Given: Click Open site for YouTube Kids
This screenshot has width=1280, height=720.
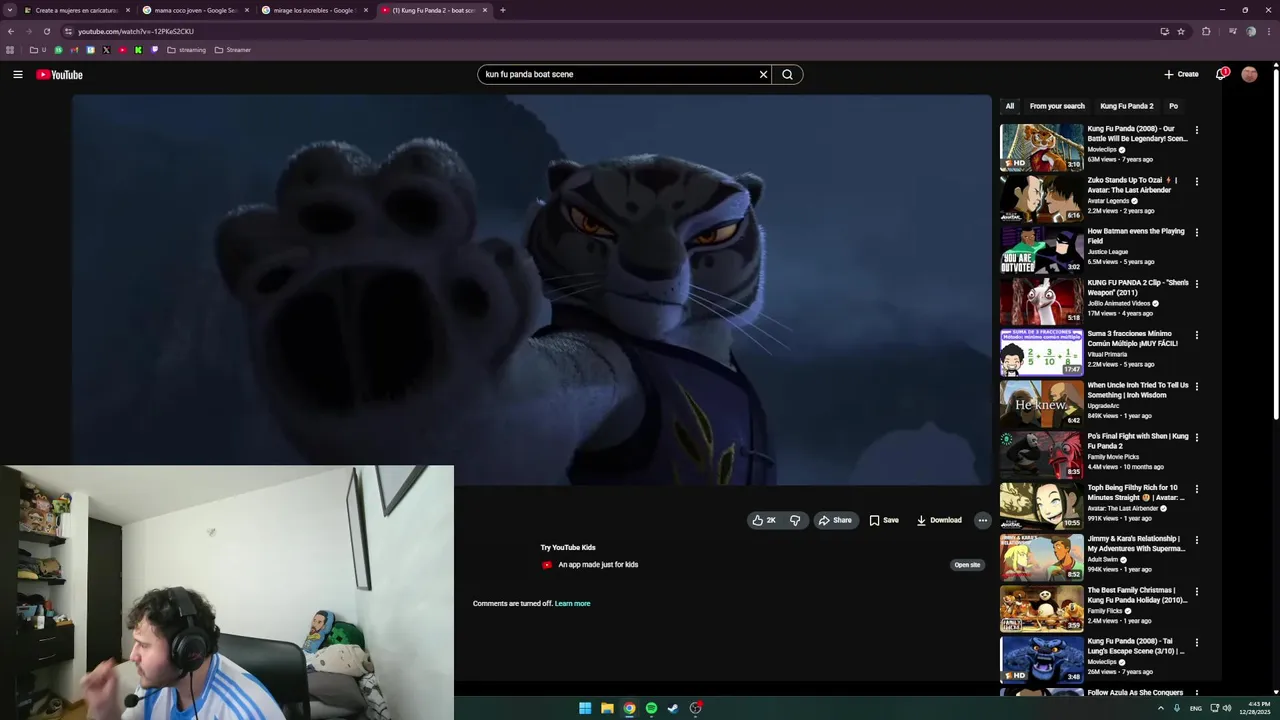Looking at the screenshot, I should [967, 565].
